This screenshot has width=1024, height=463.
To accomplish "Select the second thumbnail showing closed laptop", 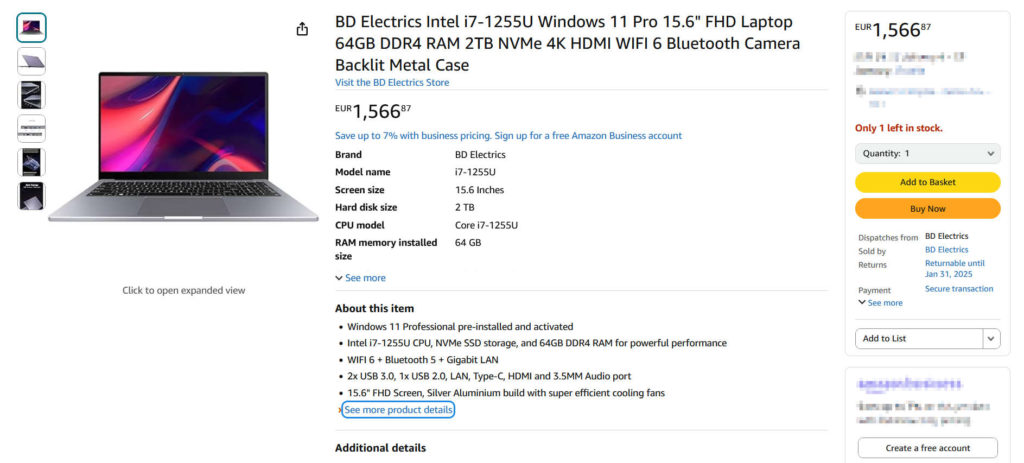I will click(31, 61).
